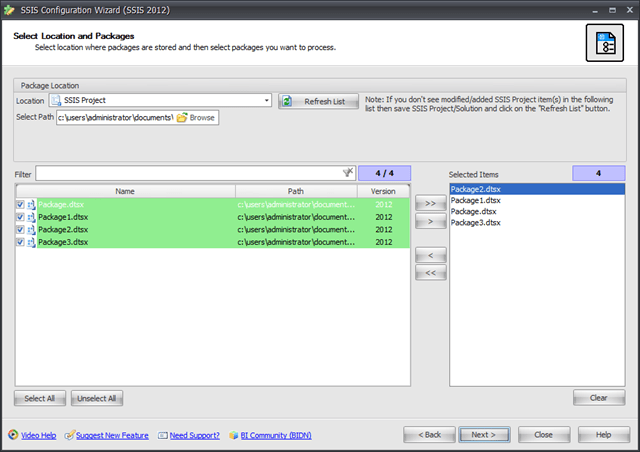Uncheck the Package3.dtsx checkbox
640x452 pixels.
tap(20, 243)
